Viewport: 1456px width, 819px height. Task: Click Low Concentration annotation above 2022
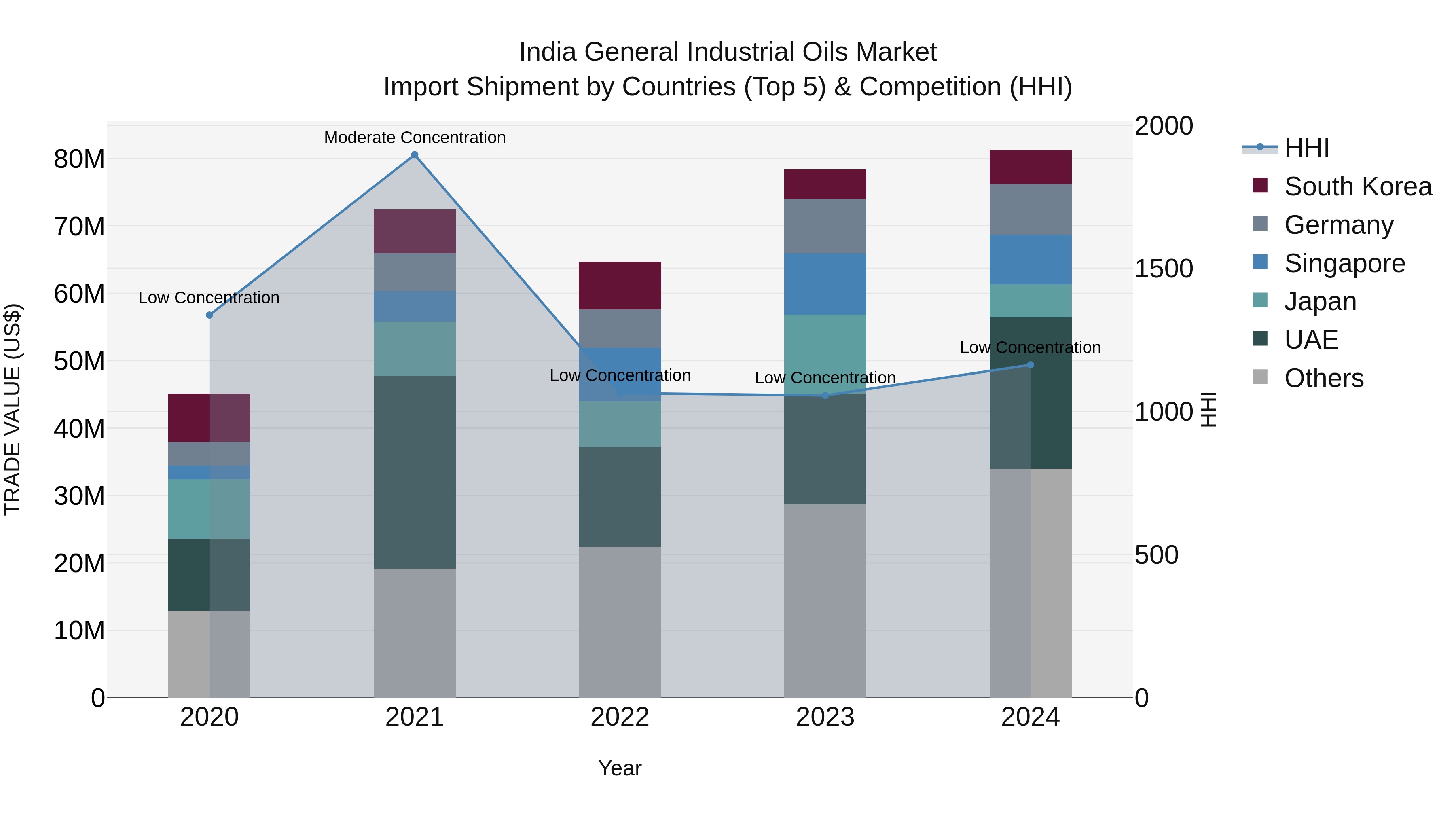click(620, 375)
